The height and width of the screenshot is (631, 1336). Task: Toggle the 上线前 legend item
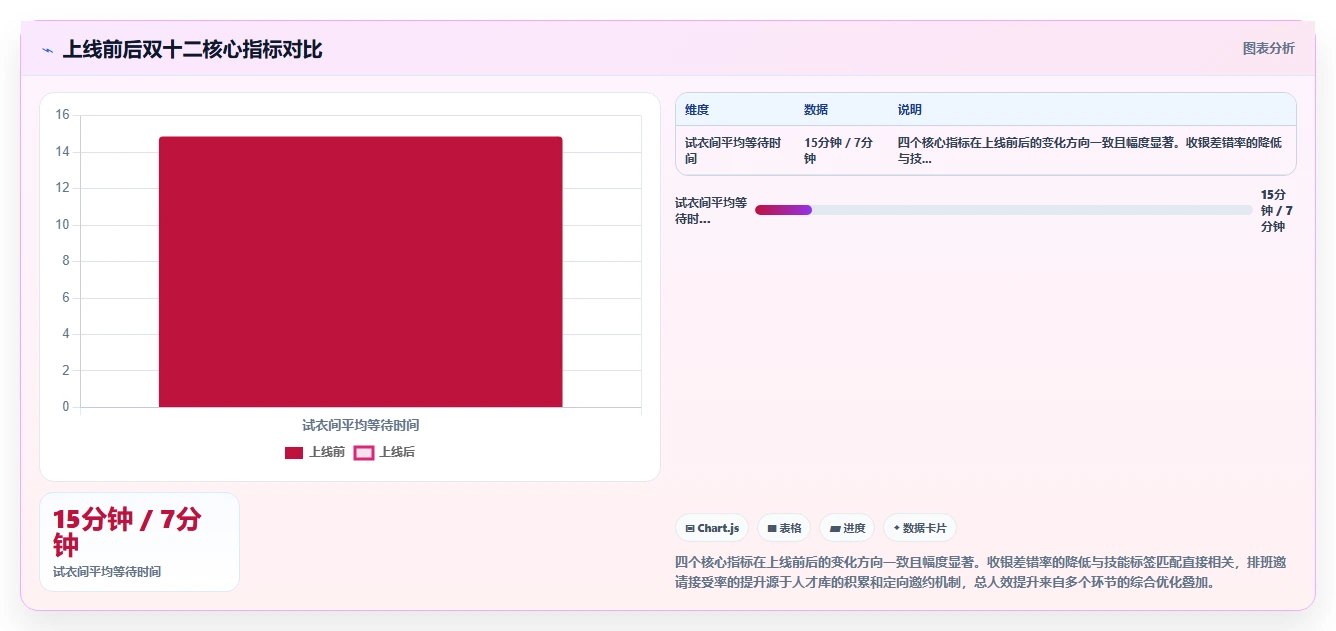coord(315,452)
